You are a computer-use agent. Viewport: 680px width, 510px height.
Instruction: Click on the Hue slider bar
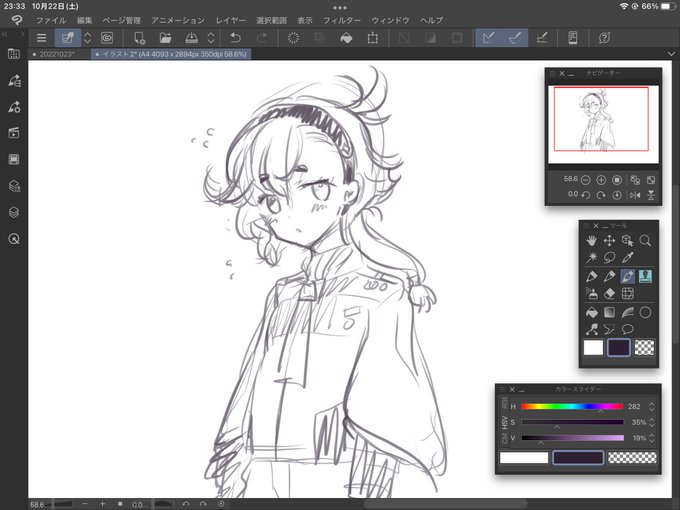(x=572, y=406)
